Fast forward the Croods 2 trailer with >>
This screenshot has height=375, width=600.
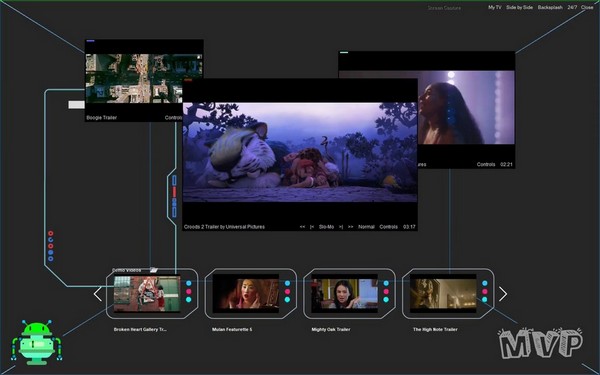[350, 227]
